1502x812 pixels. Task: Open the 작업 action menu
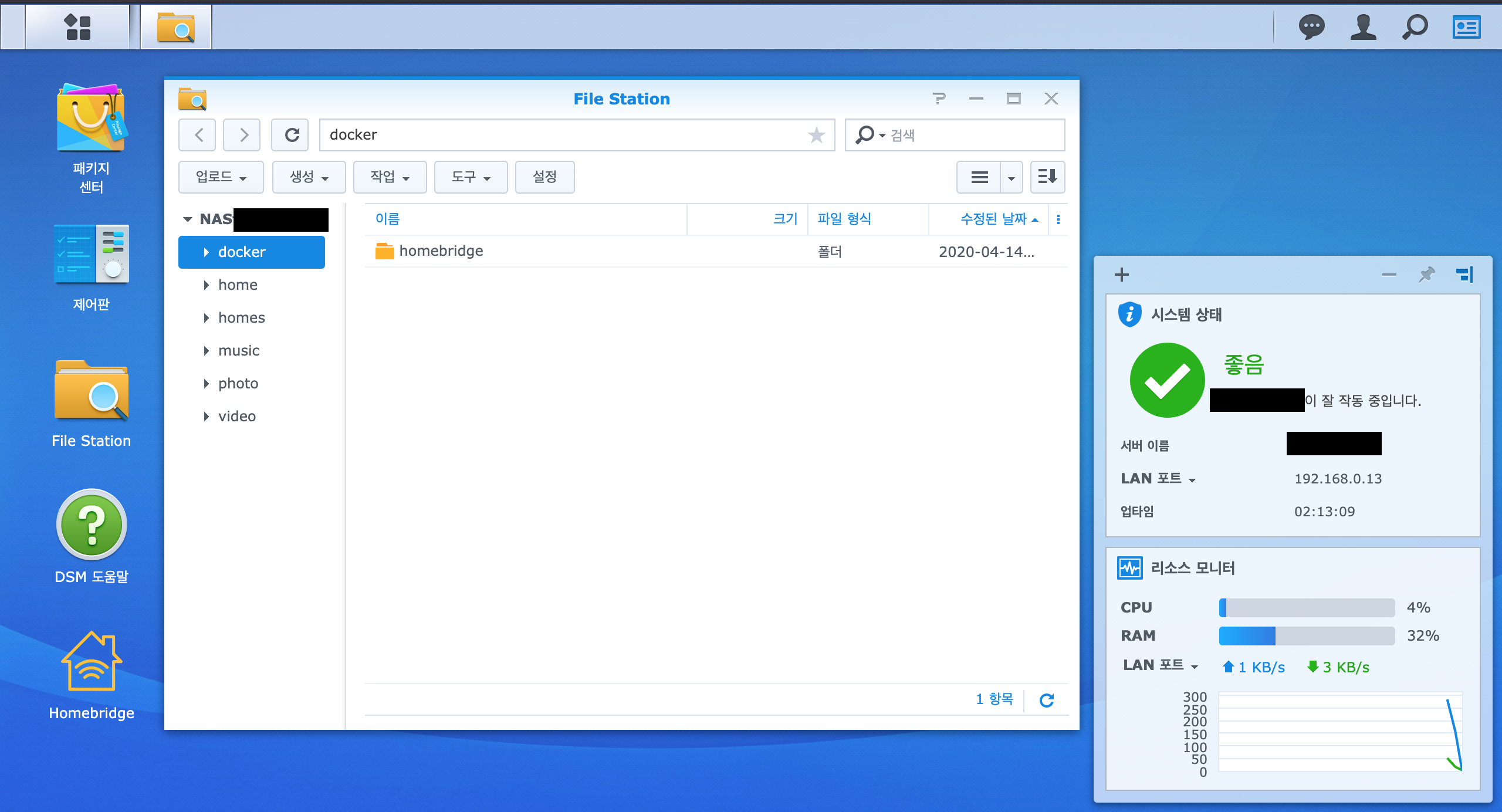pos(390,177)
